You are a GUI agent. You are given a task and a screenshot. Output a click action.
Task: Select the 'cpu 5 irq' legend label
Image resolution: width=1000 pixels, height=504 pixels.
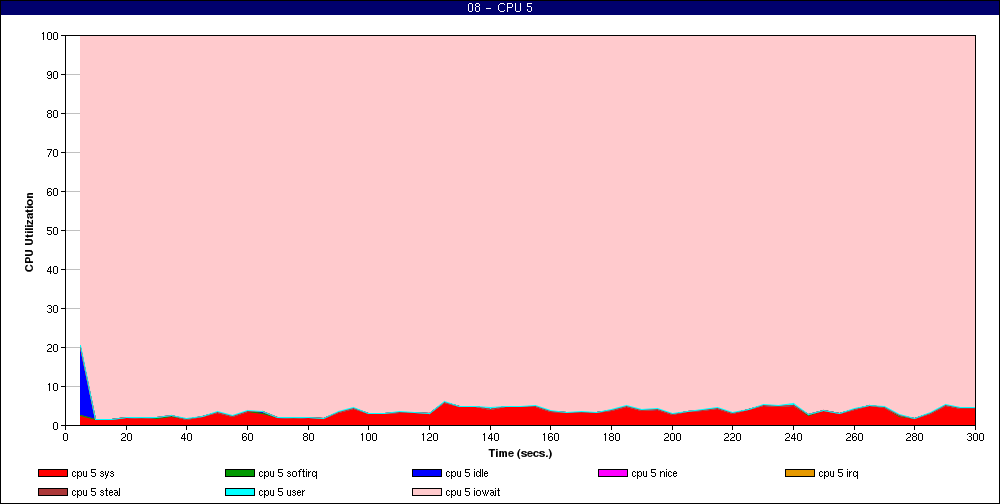point(838,473)
